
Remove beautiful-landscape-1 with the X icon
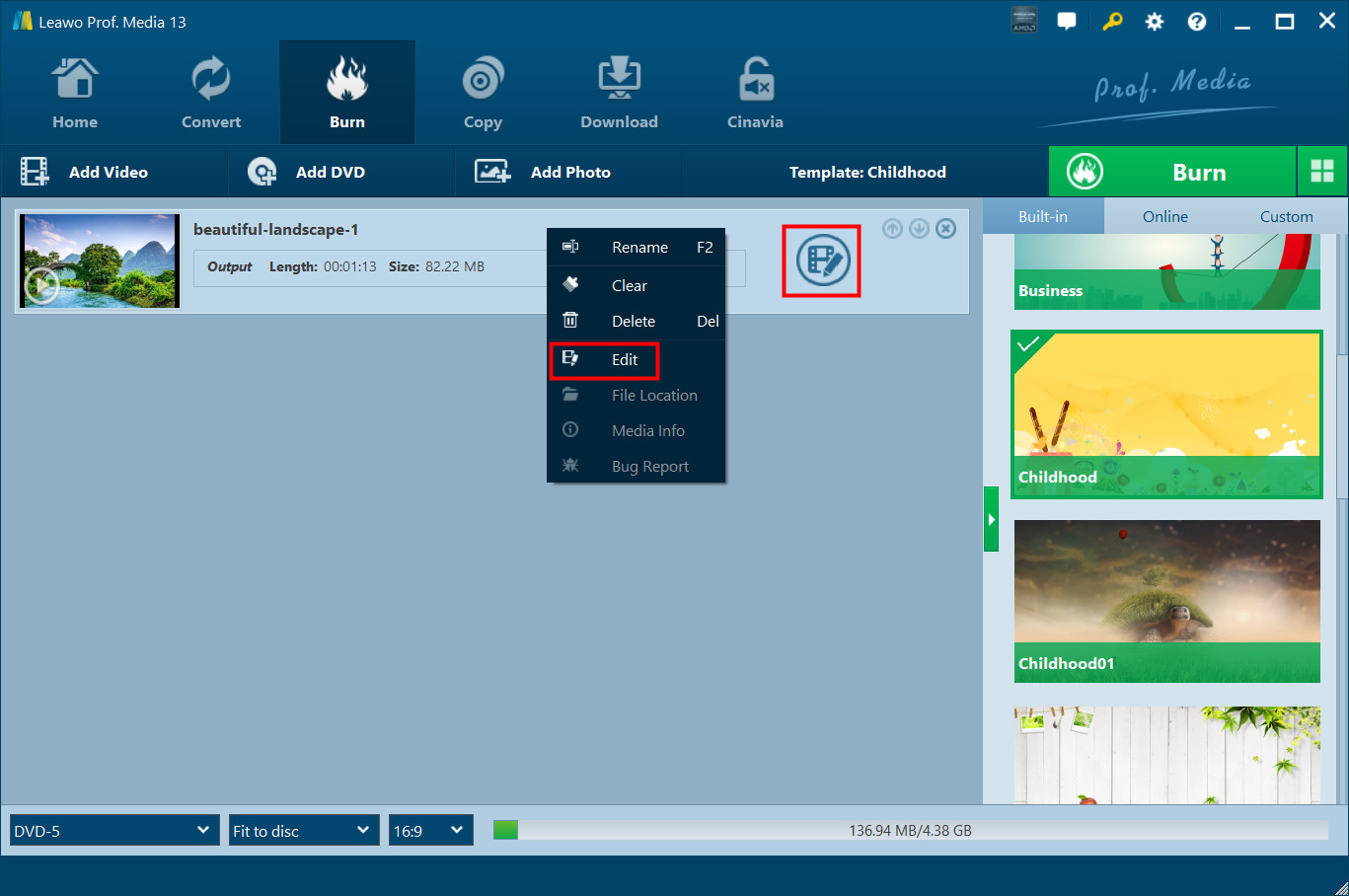pos(945,229)
